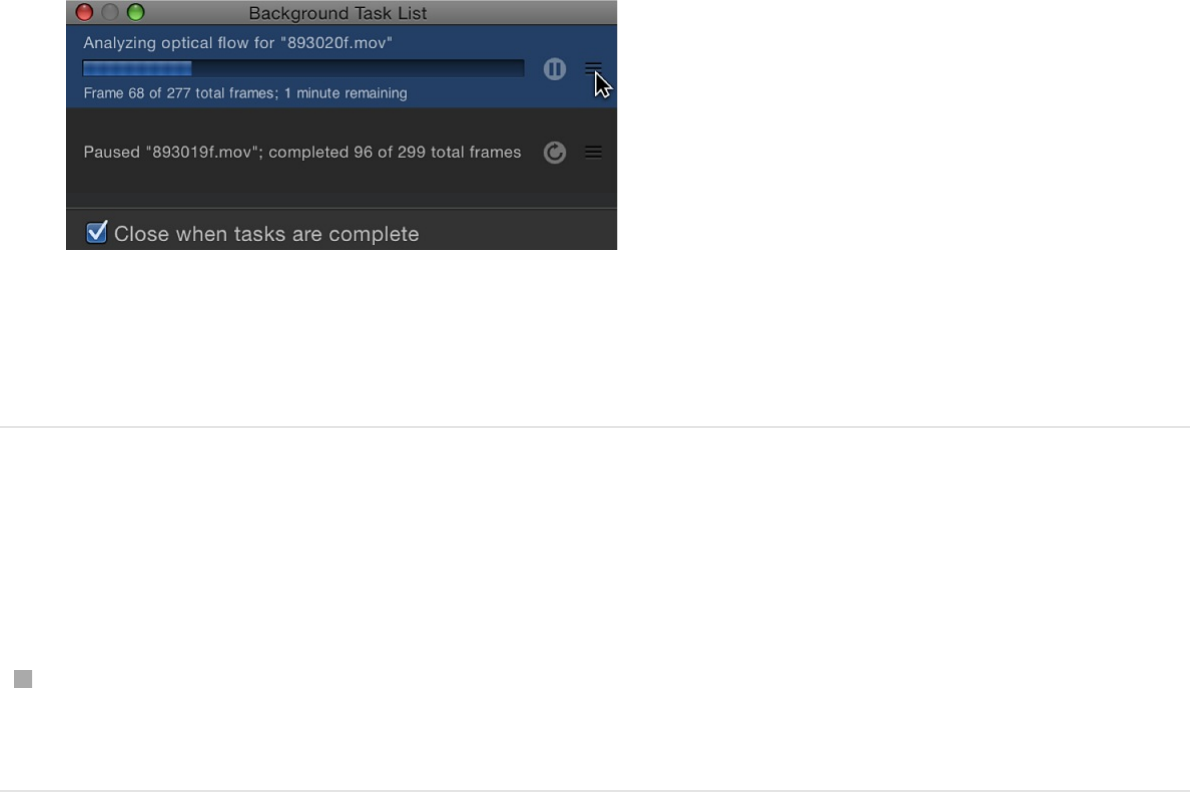Image resolution: width=1190 pixels, height=792 pixels.
Task: Click the reorder handle of the paused 893019f.mov task
Action: point(593,152)
